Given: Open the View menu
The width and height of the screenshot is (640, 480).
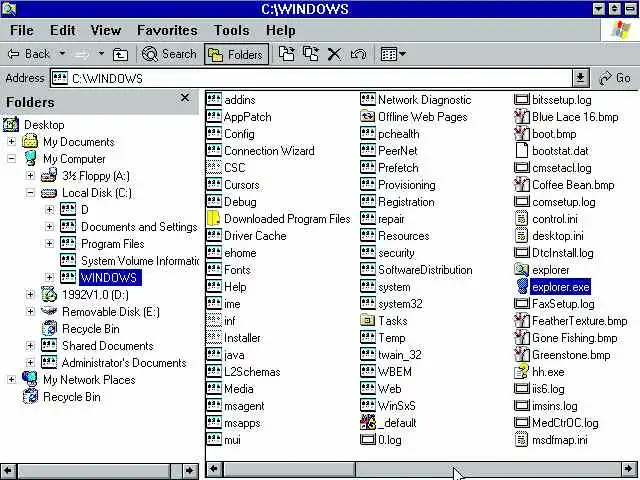Looking at the screenshot, I should [106, 30].
